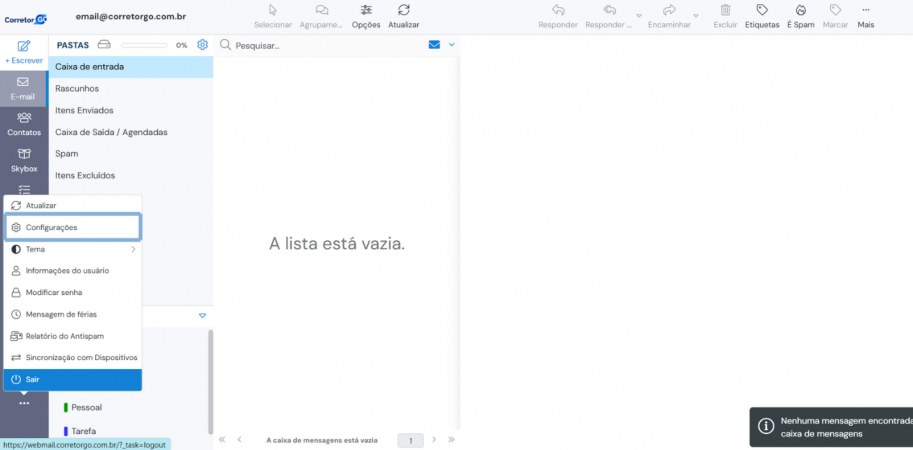Screen dimensions: 913x450
Task: Click the Atualizar toolbar button
Action: point(404,16)
